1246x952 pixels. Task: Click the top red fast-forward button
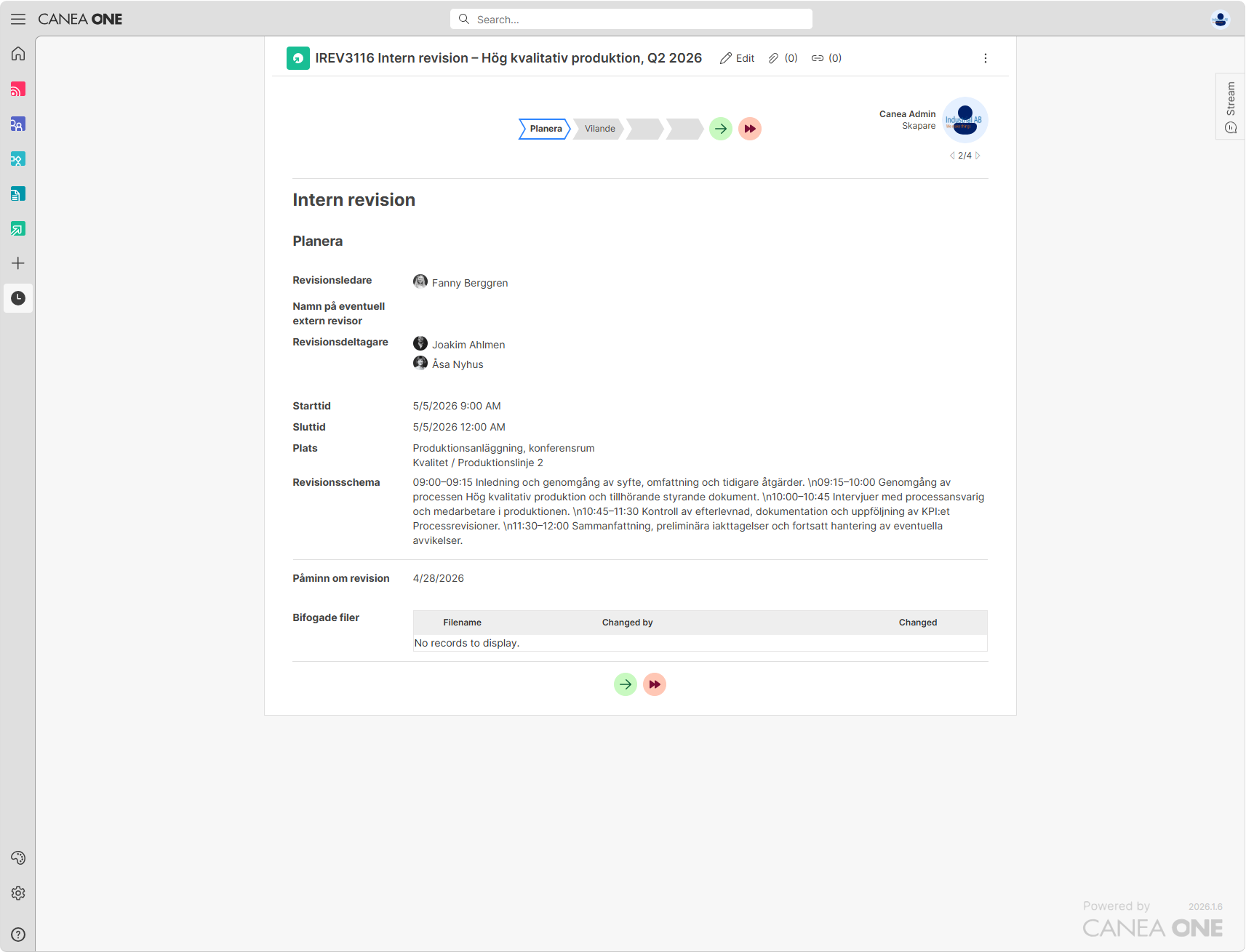click(x=750, y=129)
